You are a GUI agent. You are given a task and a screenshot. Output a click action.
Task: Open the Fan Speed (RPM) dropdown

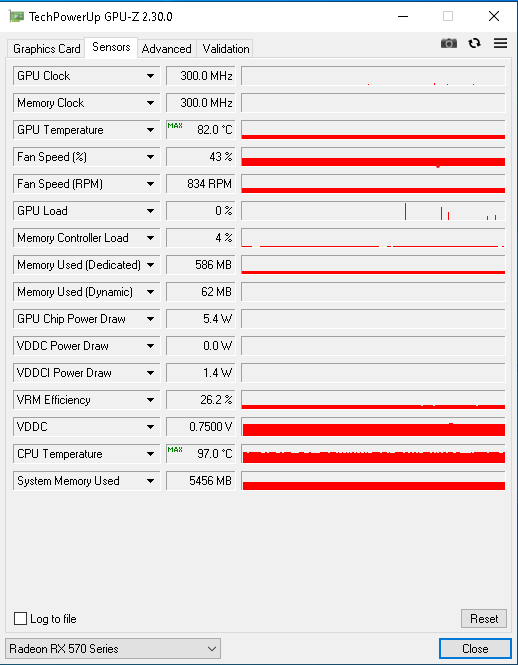point(150,184)
